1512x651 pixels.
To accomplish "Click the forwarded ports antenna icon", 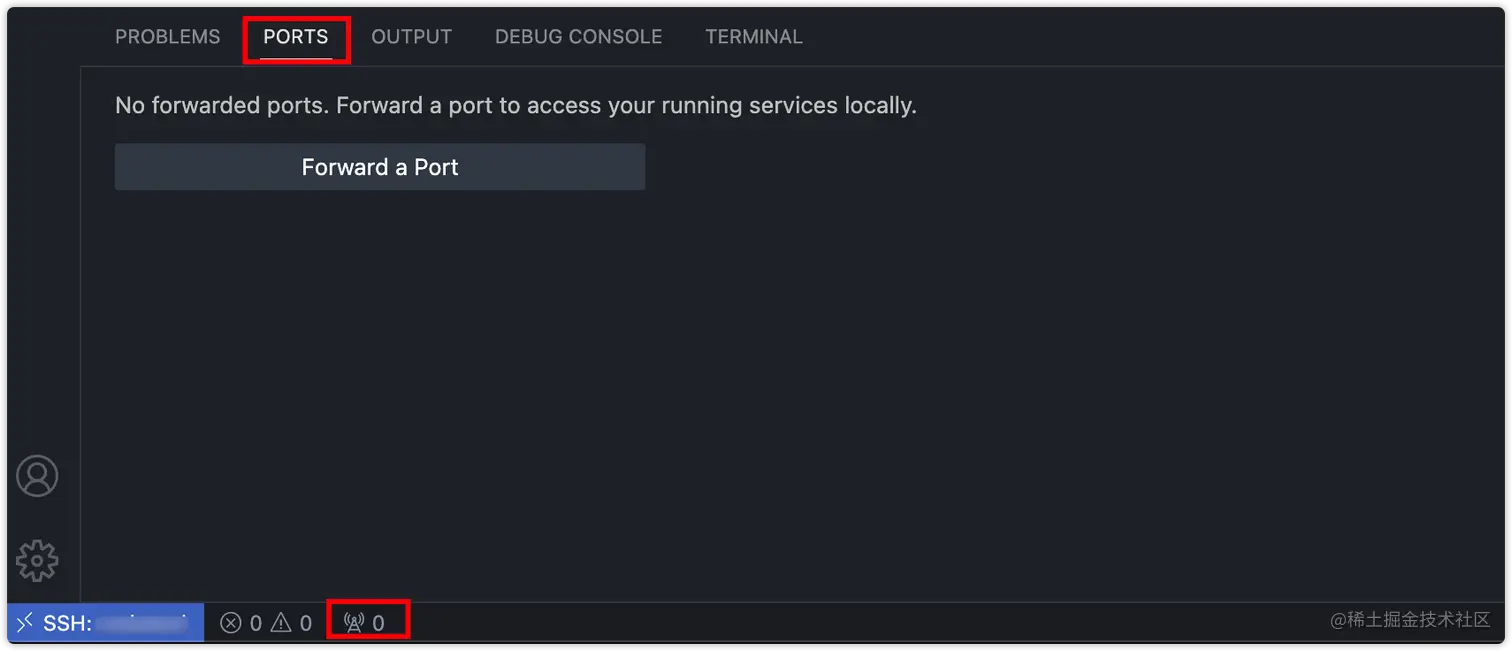I will click(354, 623).
